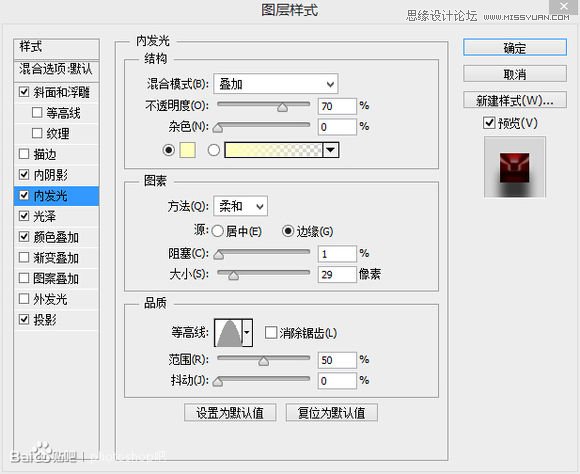
Task: Close the 图层样式 dialog window
Action: coord(564,6)
